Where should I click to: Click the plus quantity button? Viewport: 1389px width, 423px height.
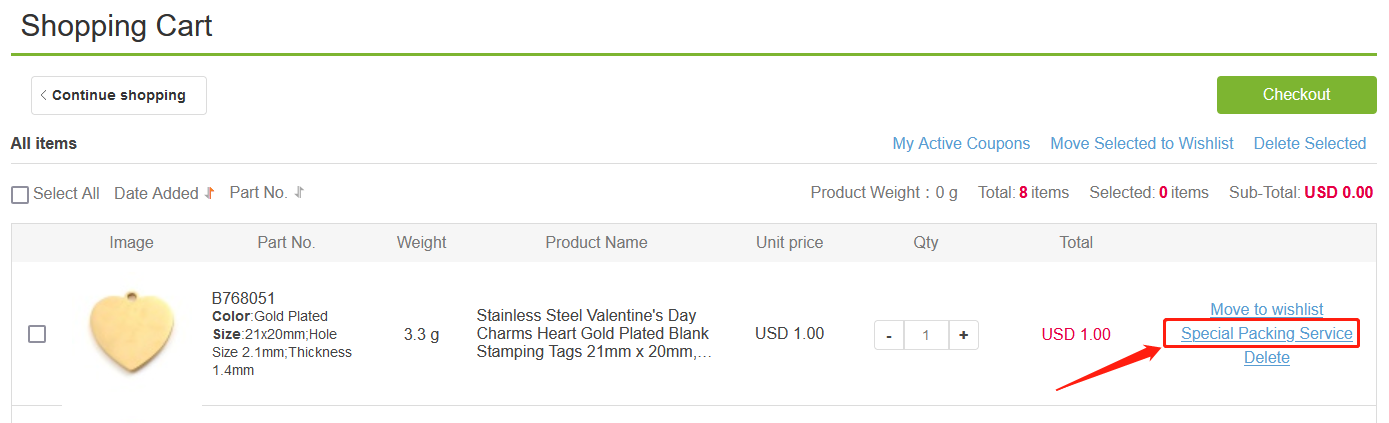click(963, 336)
